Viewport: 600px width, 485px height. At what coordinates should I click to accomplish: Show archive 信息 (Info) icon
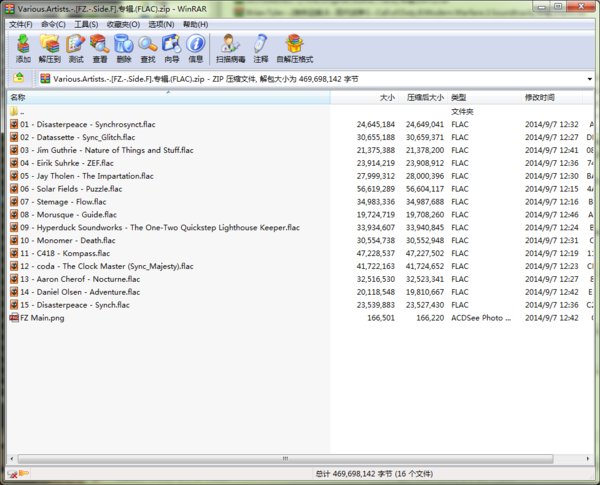click(196, 48)
